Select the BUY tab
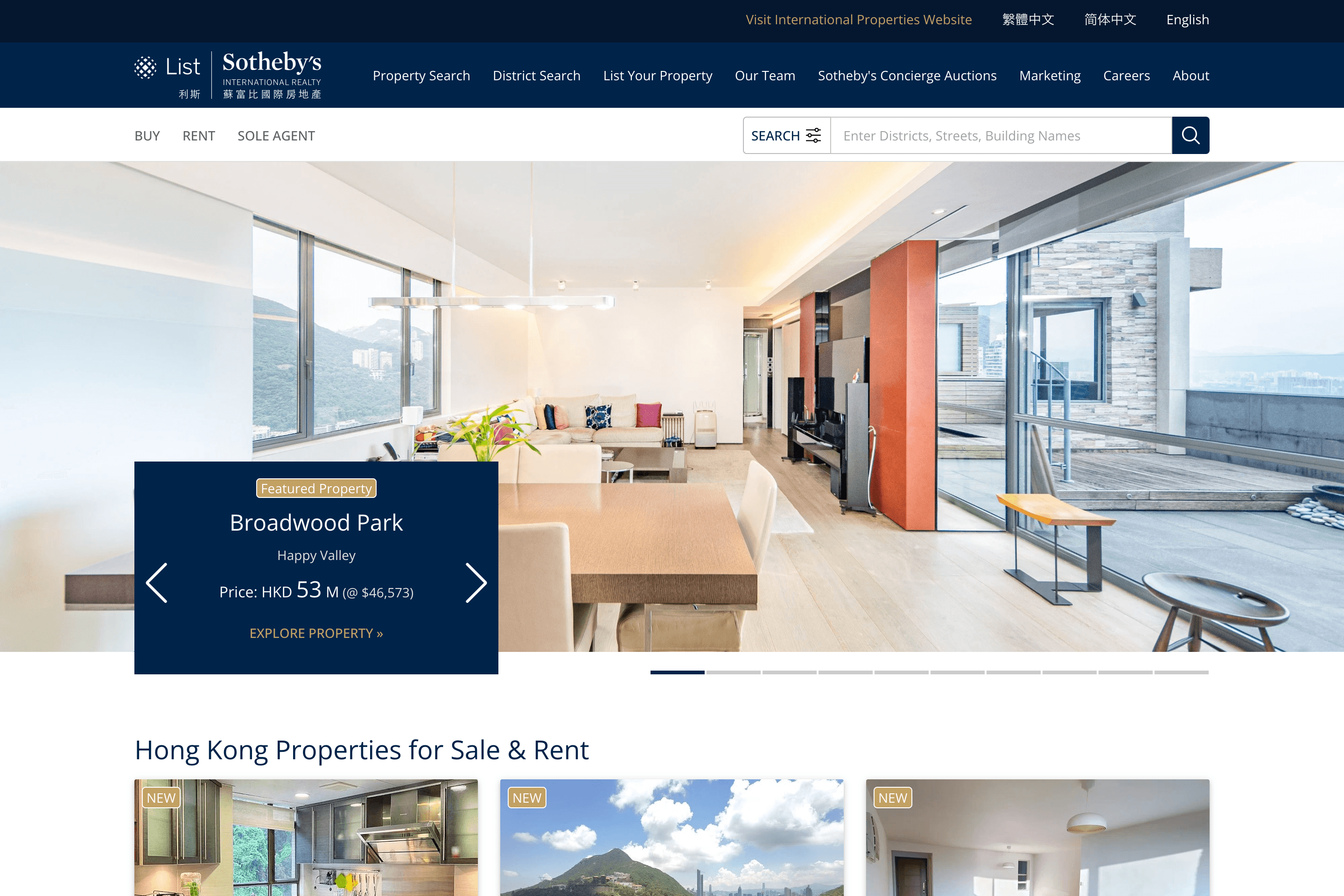The width and height of the screenshot is (1344, 896). tap(147, 135)
